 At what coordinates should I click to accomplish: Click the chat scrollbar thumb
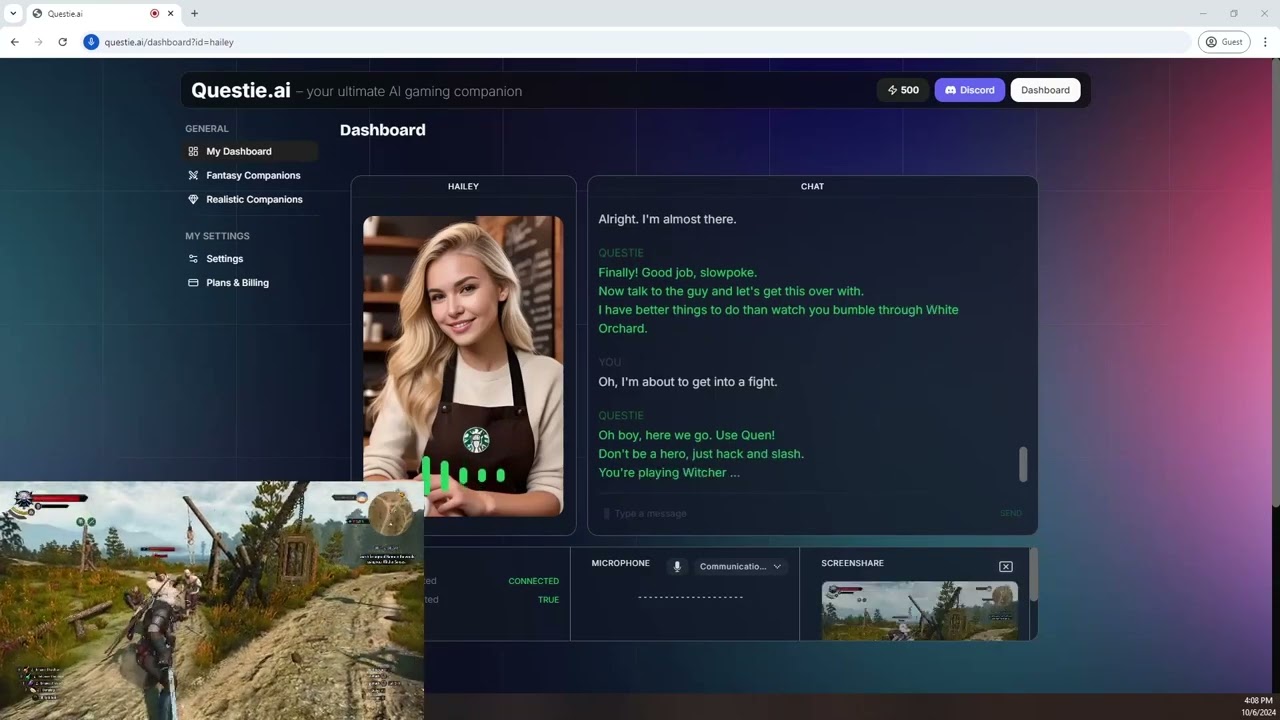click(1023, 463)
